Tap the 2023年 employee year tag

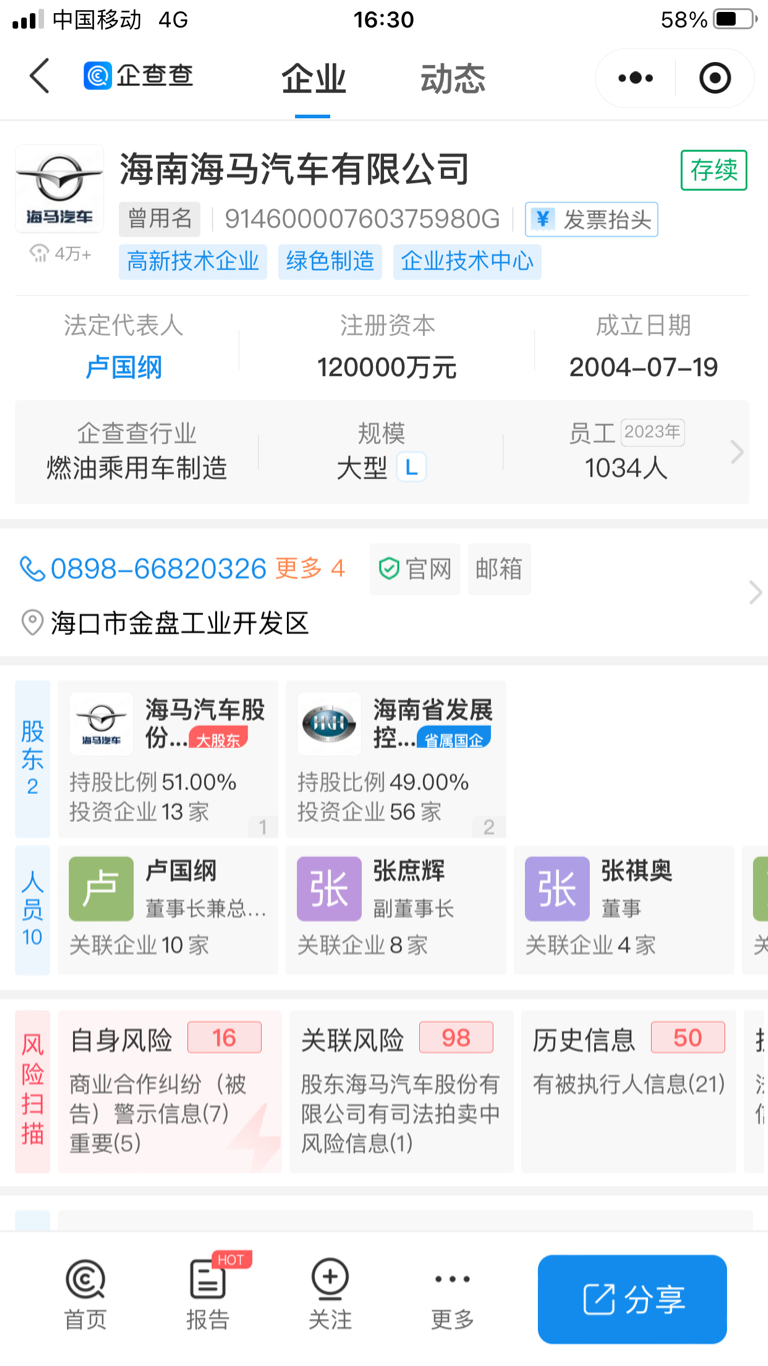click(x=652, y=432)
